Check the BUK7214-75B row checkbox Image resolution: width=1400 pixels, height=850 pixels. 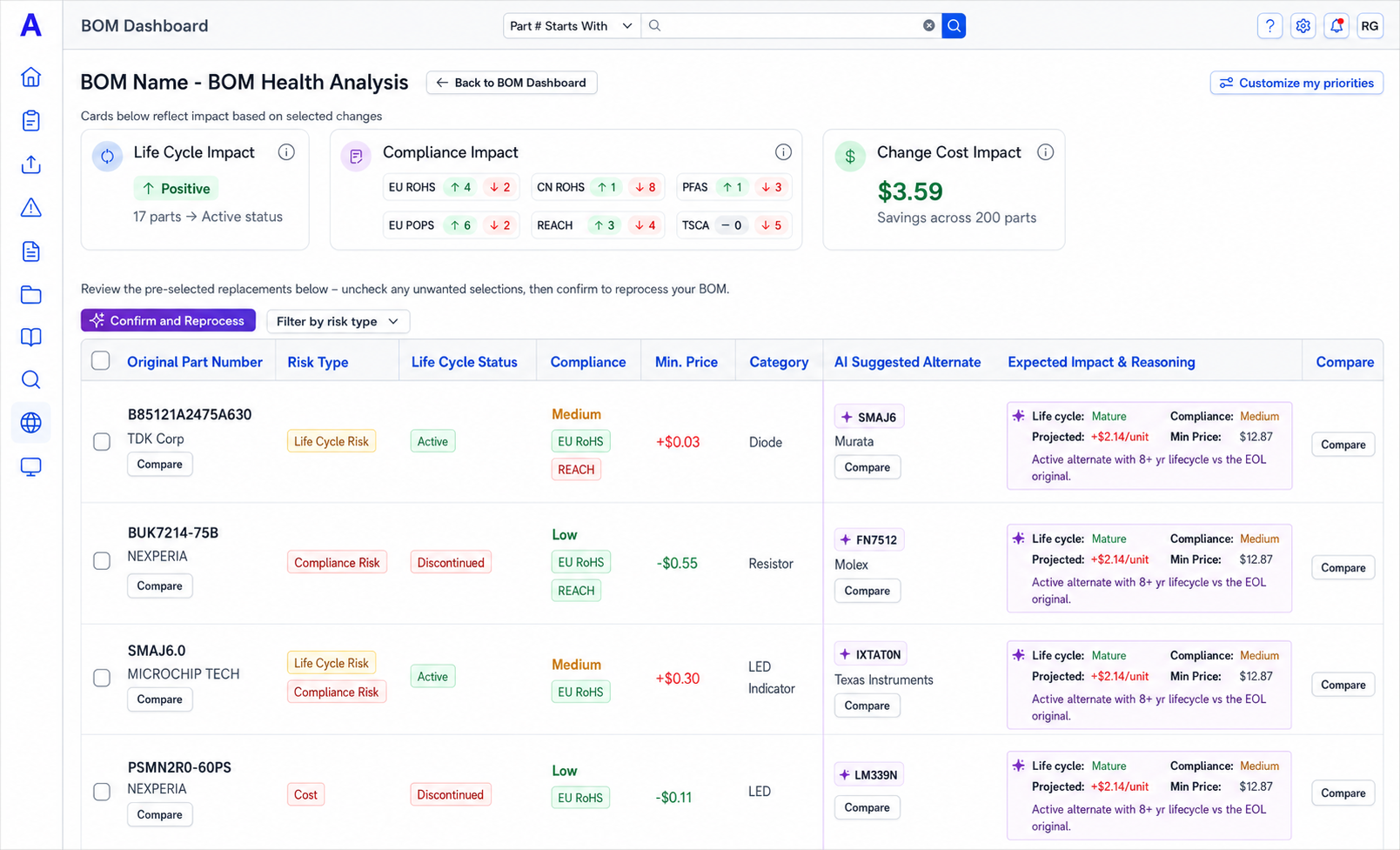point(102,561)
